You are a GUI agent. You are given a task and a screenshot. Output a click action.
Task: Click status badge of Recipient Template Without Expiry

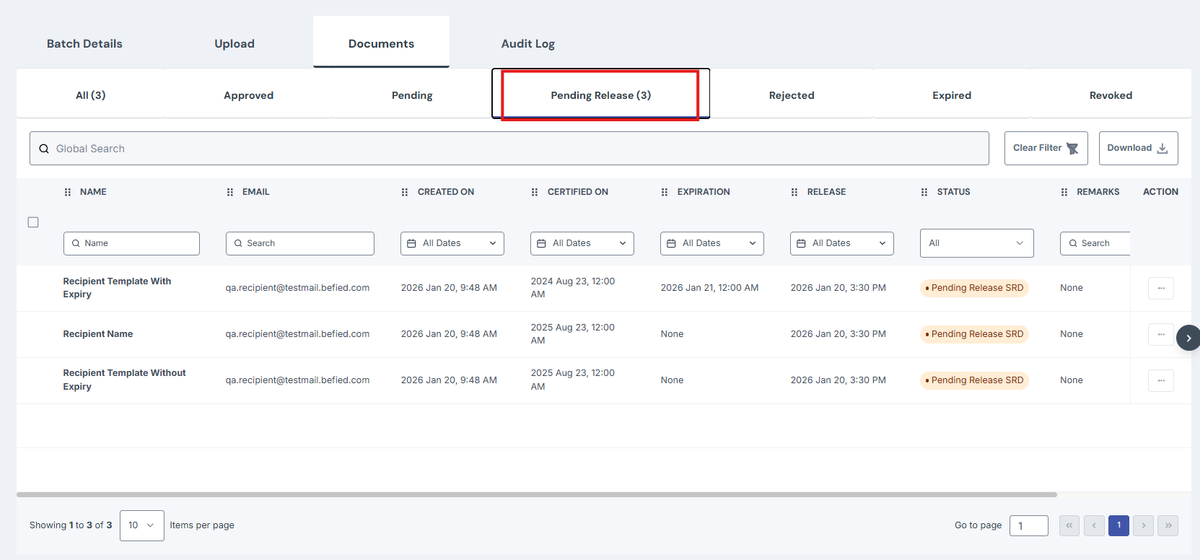975,380
